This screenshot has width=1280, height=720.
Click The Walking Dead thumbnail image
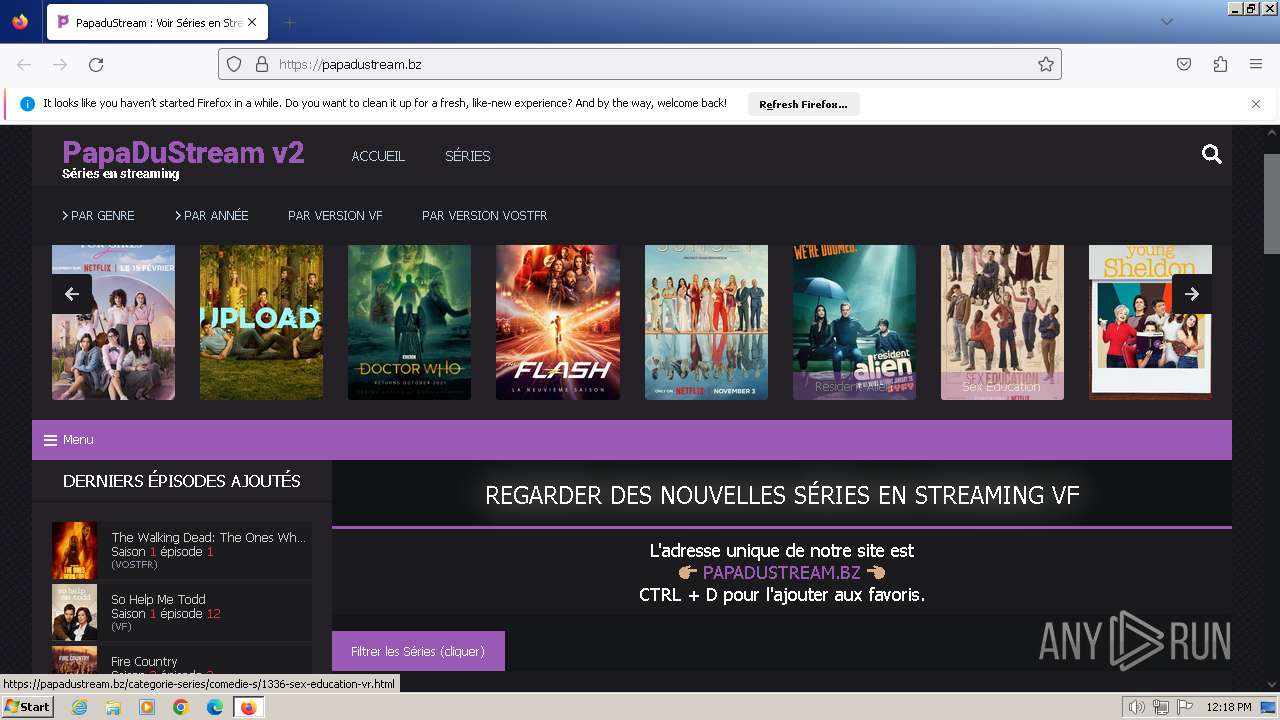click(x=75, y=551)
